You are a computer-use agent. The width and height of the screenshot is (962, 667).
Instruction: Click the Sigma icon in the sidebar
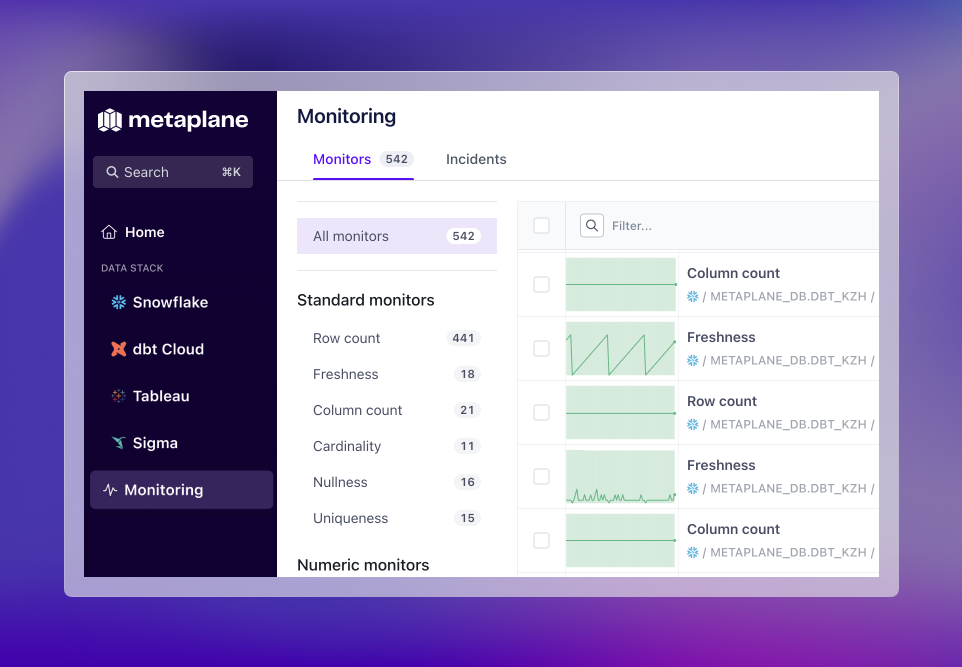(117, 443)
